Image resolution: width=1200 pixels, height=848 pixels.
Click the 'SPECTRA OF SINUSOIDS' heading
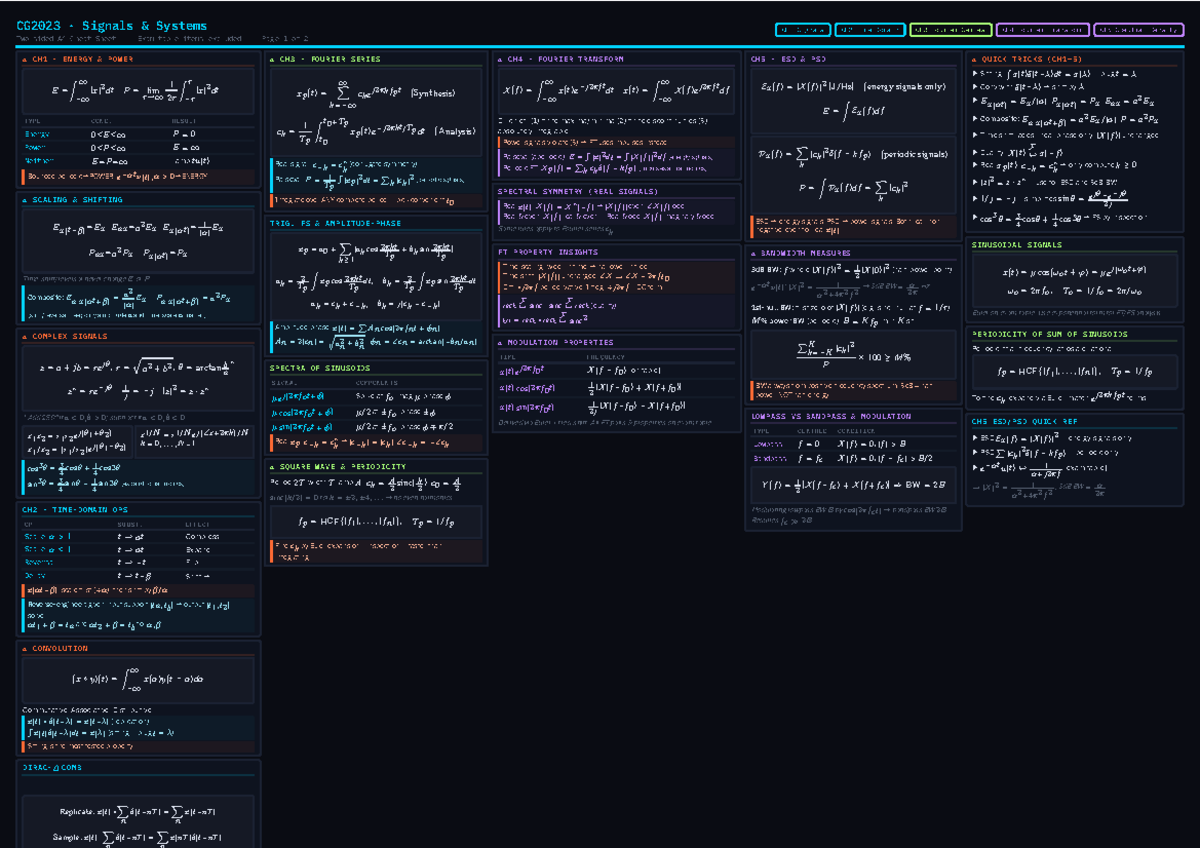(x=319, y=367)
